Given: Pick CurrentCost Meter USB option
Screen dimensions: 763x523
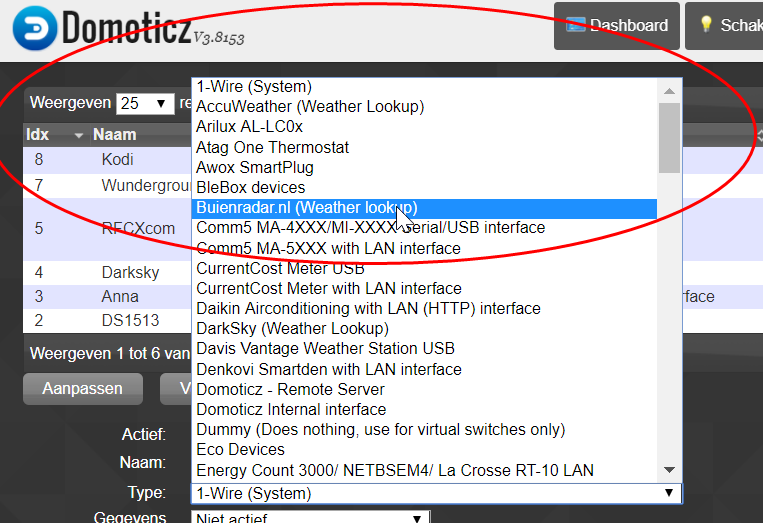Looking at the screenshot, I should point(424,269).
